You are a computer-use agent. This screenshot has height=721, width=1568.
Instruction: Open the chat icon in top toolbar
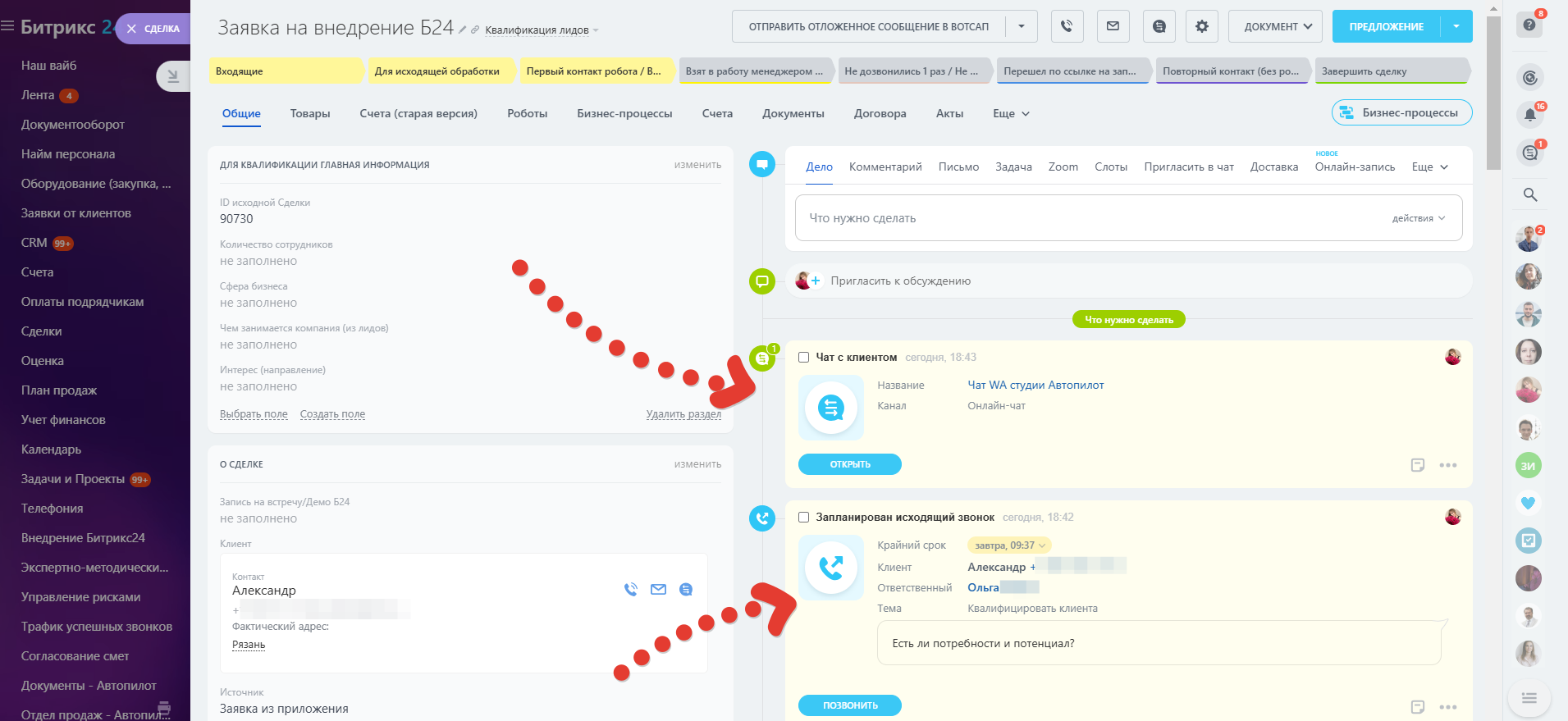pyautogui.click(x=1159, y=26)
